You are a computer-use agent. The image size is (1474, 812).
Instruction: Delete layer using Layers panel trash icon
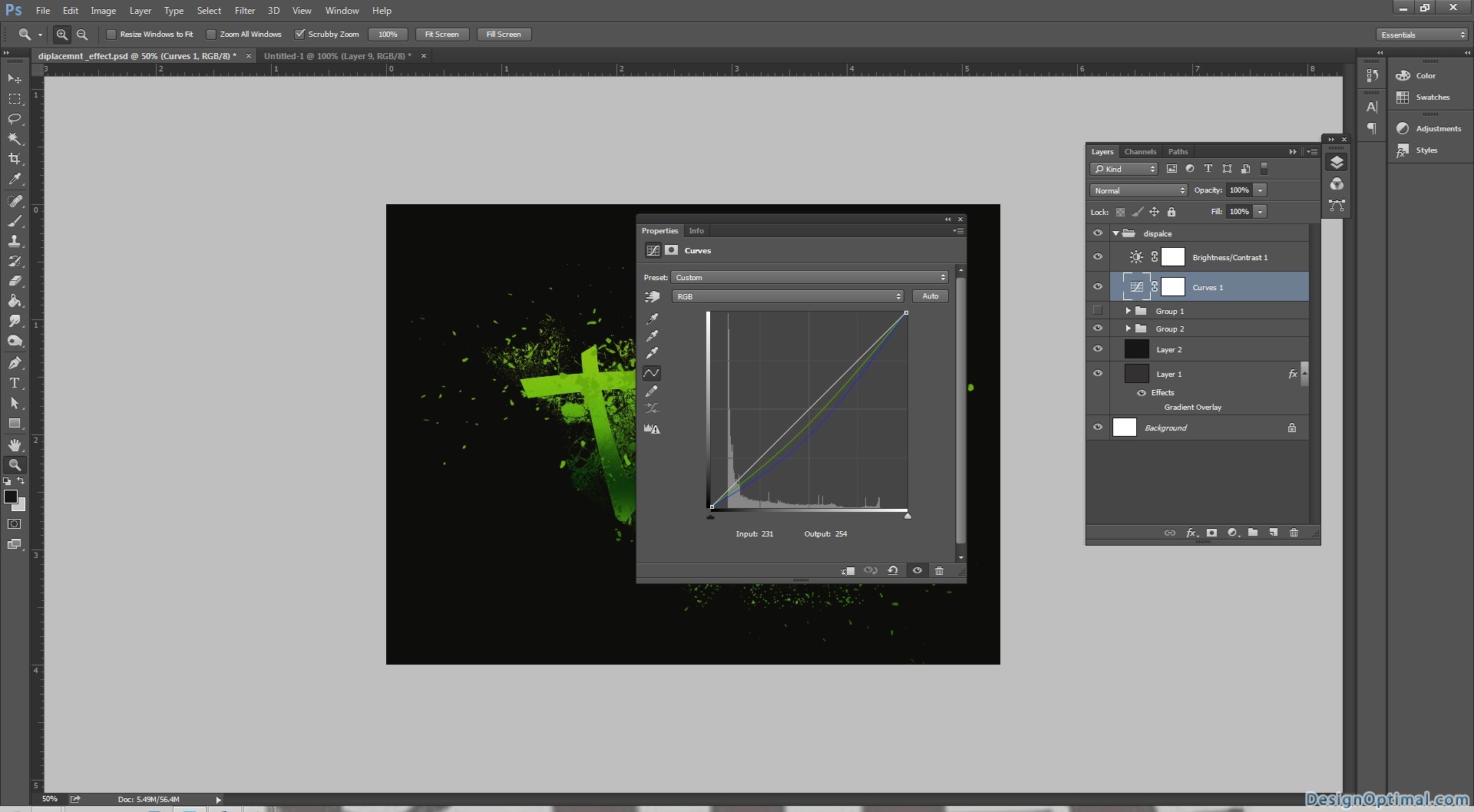click(1294, 533)
